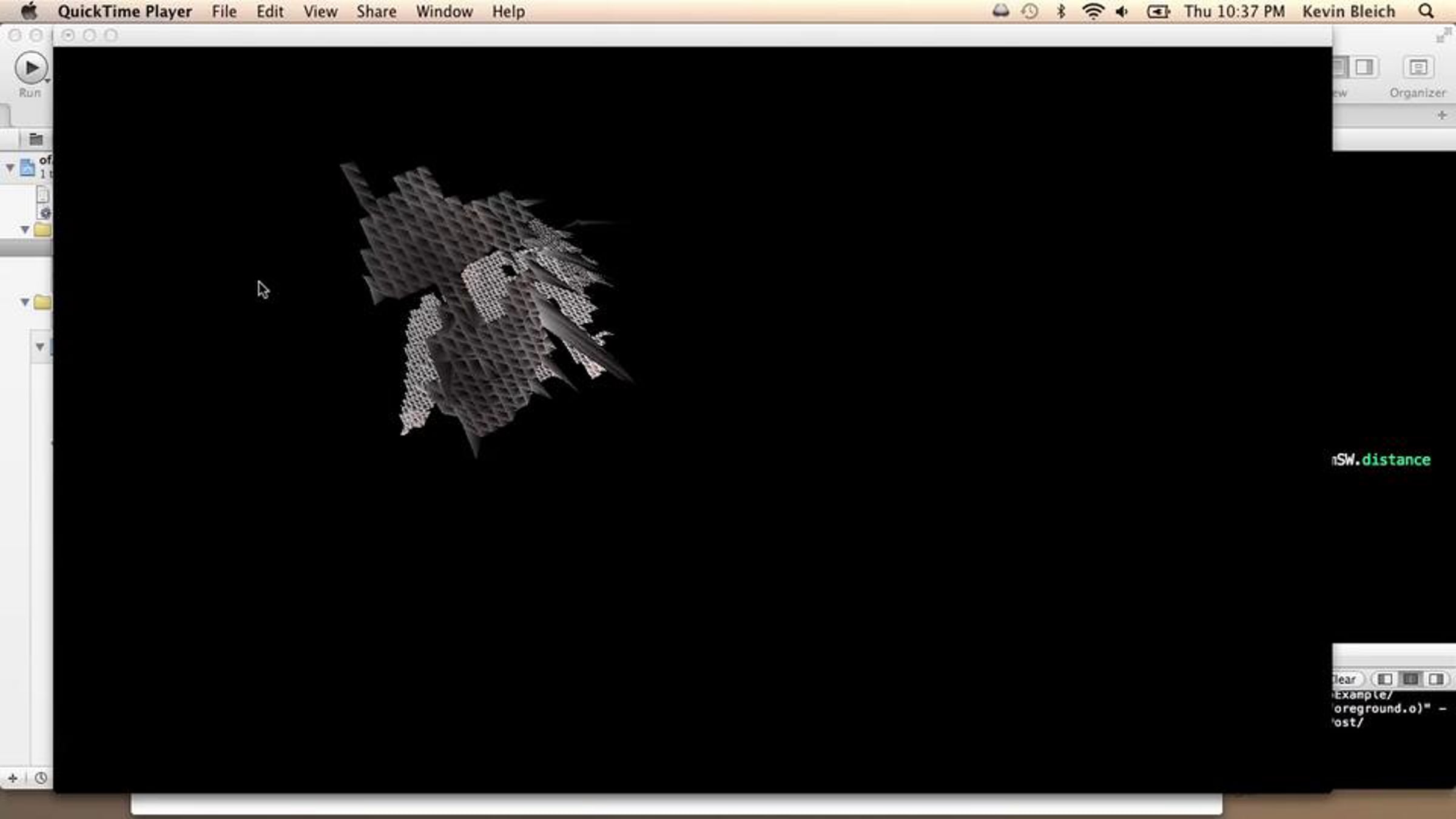This screenshot has height=819, width=1456.
Task: Click the recent files clock filter icon
Action: click(41, 778)
